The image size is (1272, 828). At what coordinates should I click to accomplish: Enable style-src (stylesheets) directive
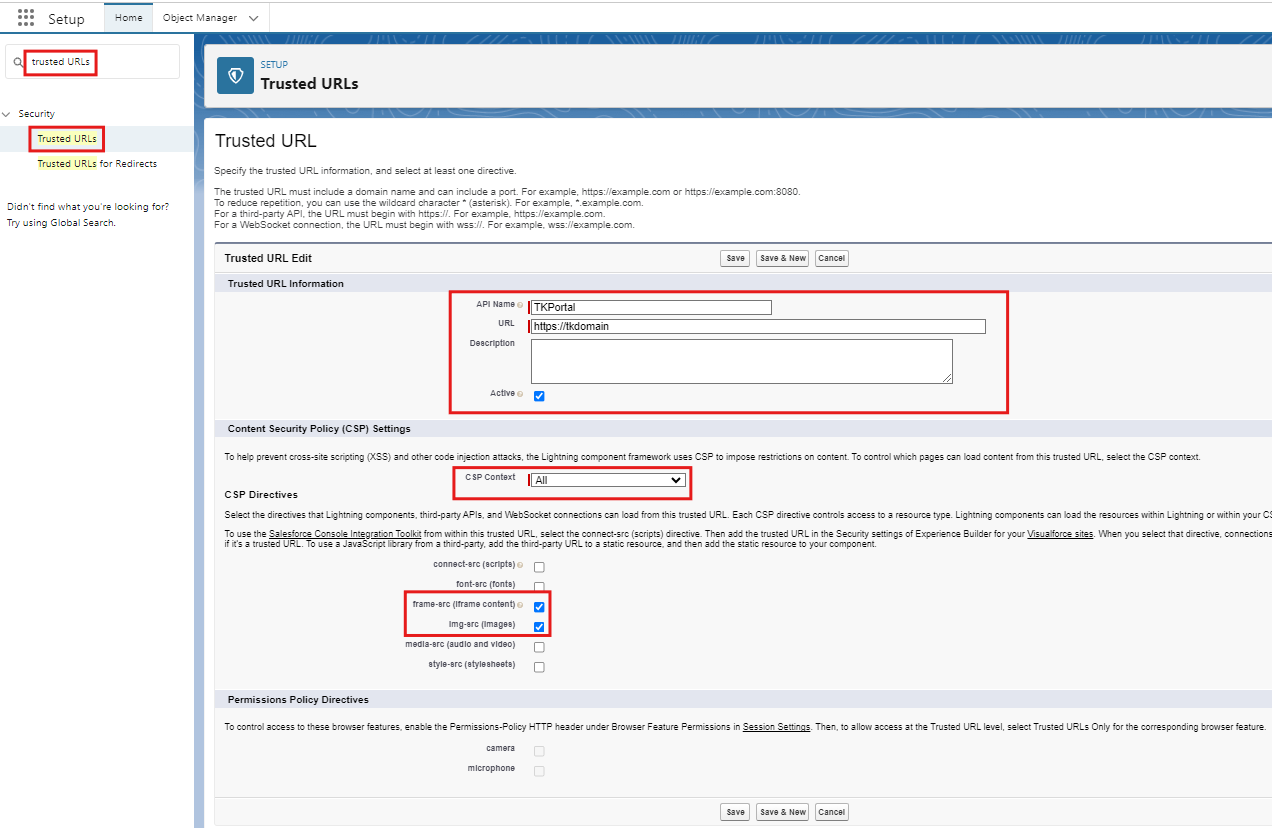539,667
